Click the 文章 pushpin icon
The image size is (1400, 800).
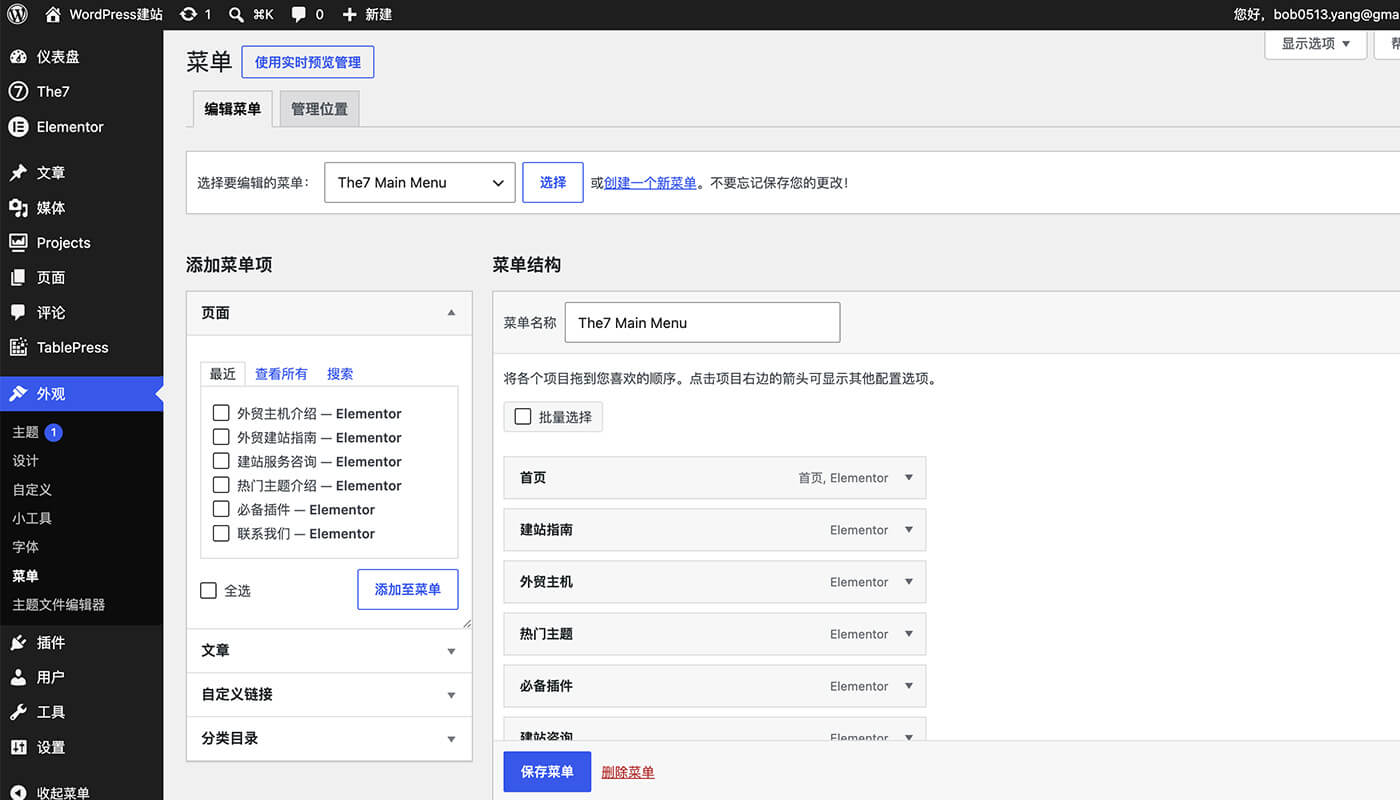(x=18, y=173)
